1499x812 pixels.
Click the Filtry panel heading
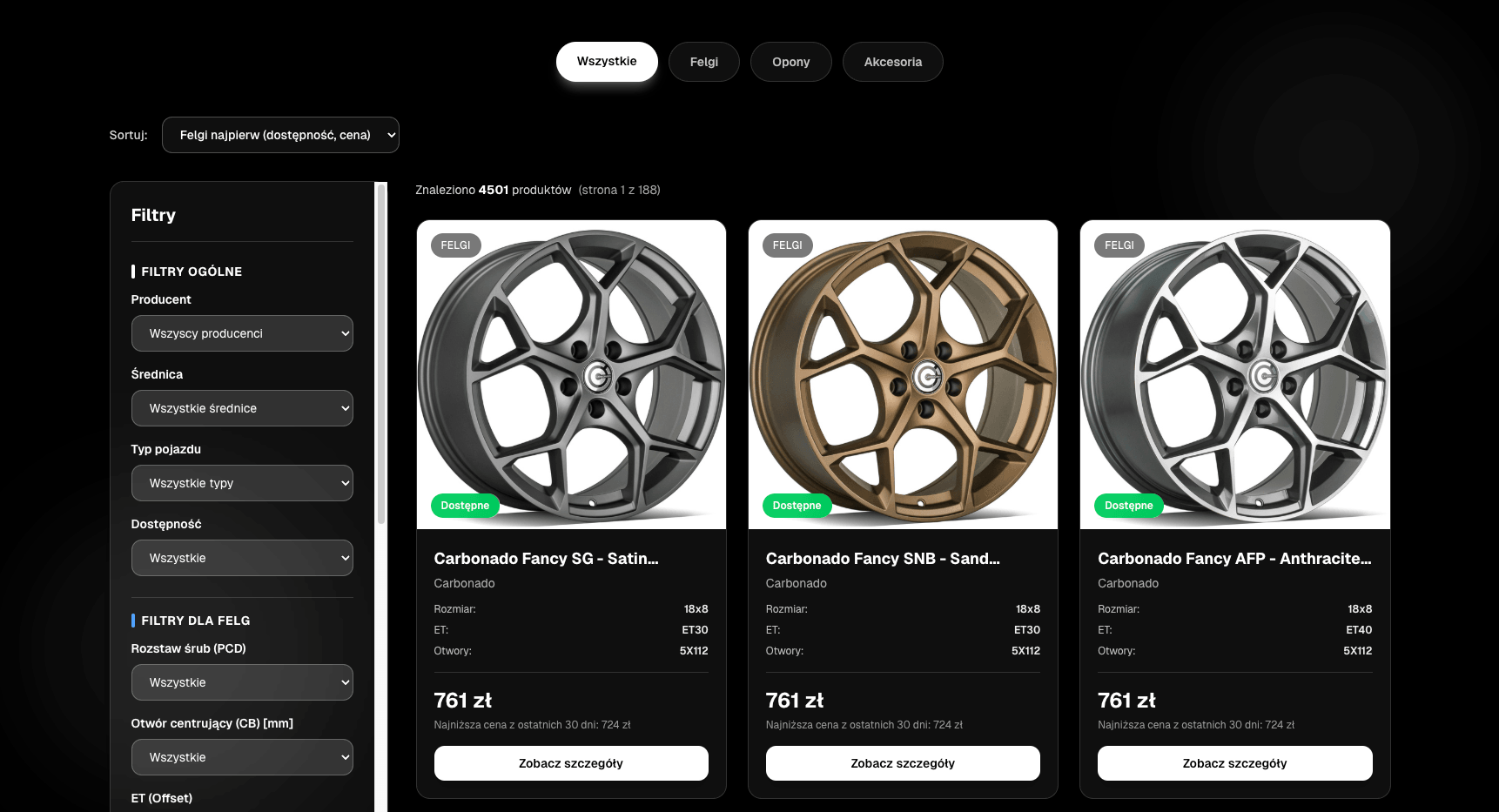click(153, 215)
